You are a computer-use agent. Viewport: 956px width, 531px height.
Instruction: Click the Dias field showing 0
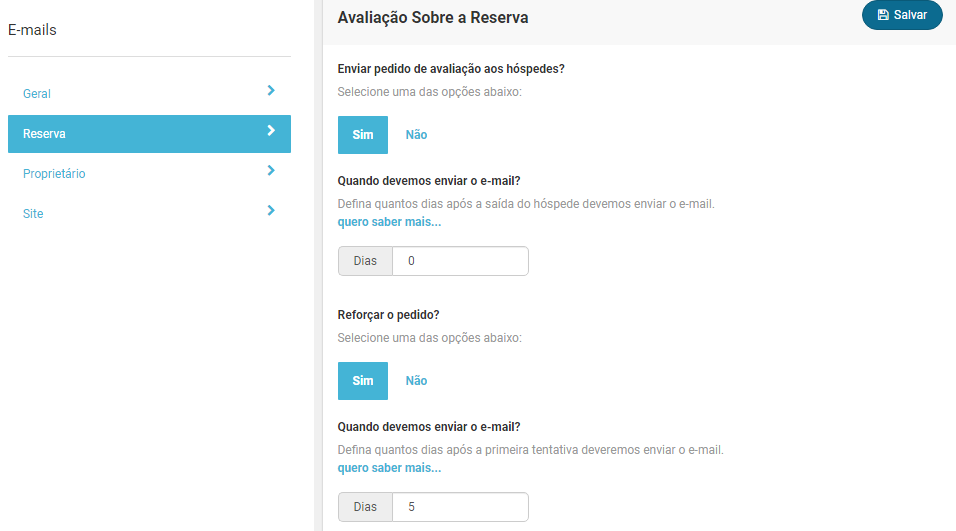[460, 261]
